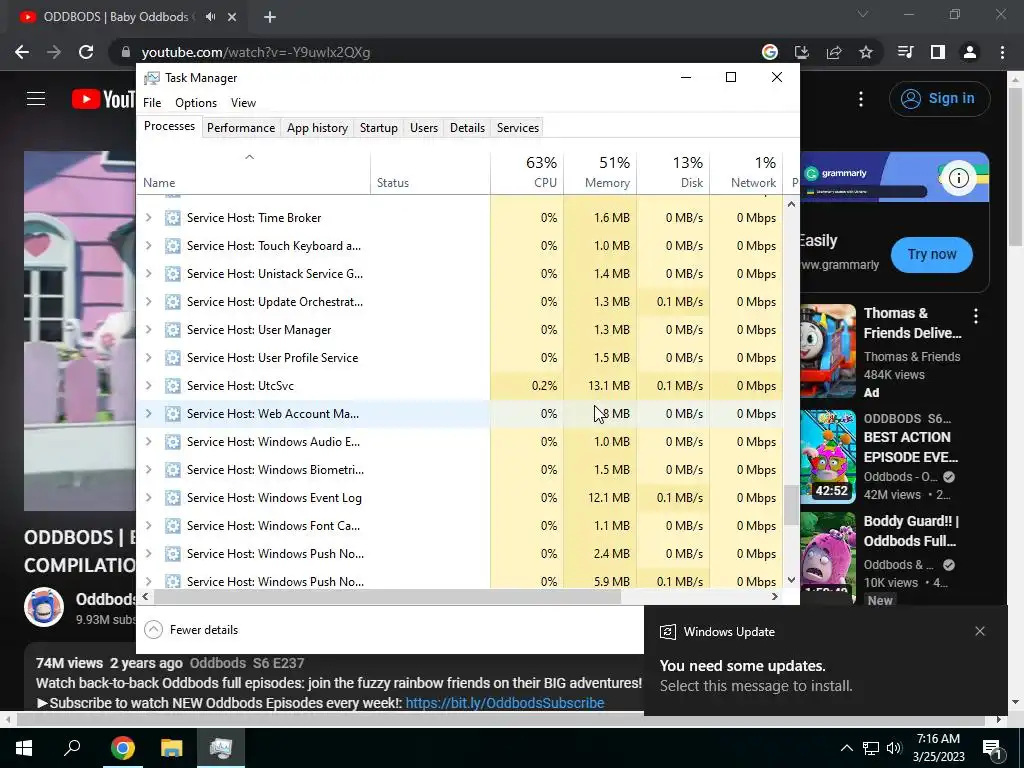The image size is (1024, 768).
Task: Collapse Task Manager with Fewer details
Action: [x=191, y=630]
